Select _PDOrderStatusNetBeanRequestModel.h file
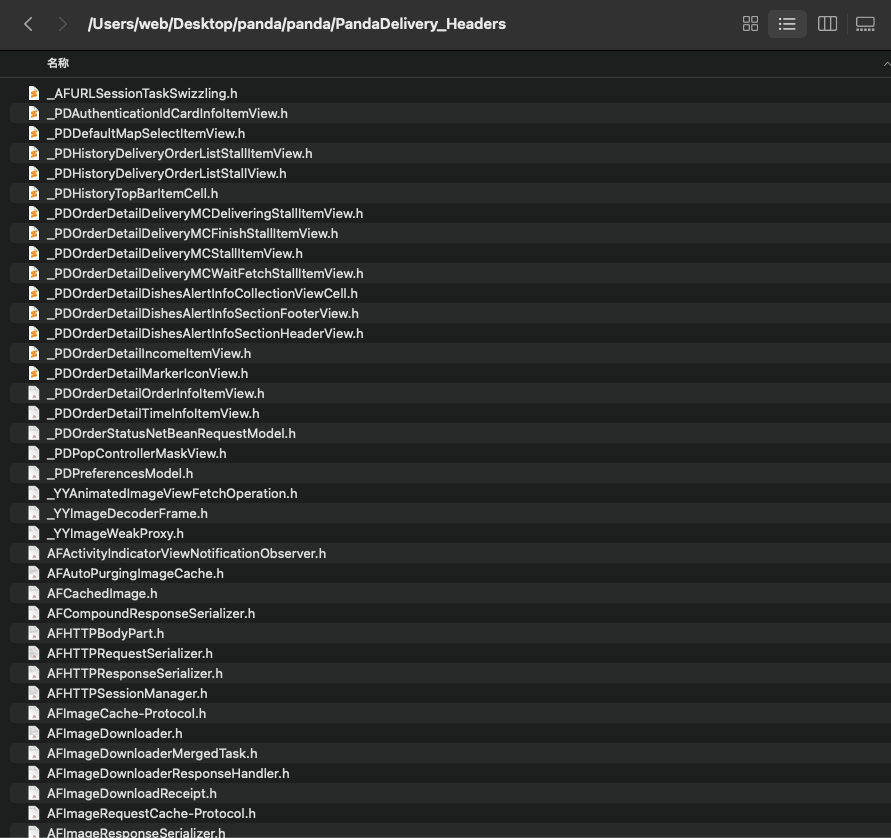 coord(171,433)
